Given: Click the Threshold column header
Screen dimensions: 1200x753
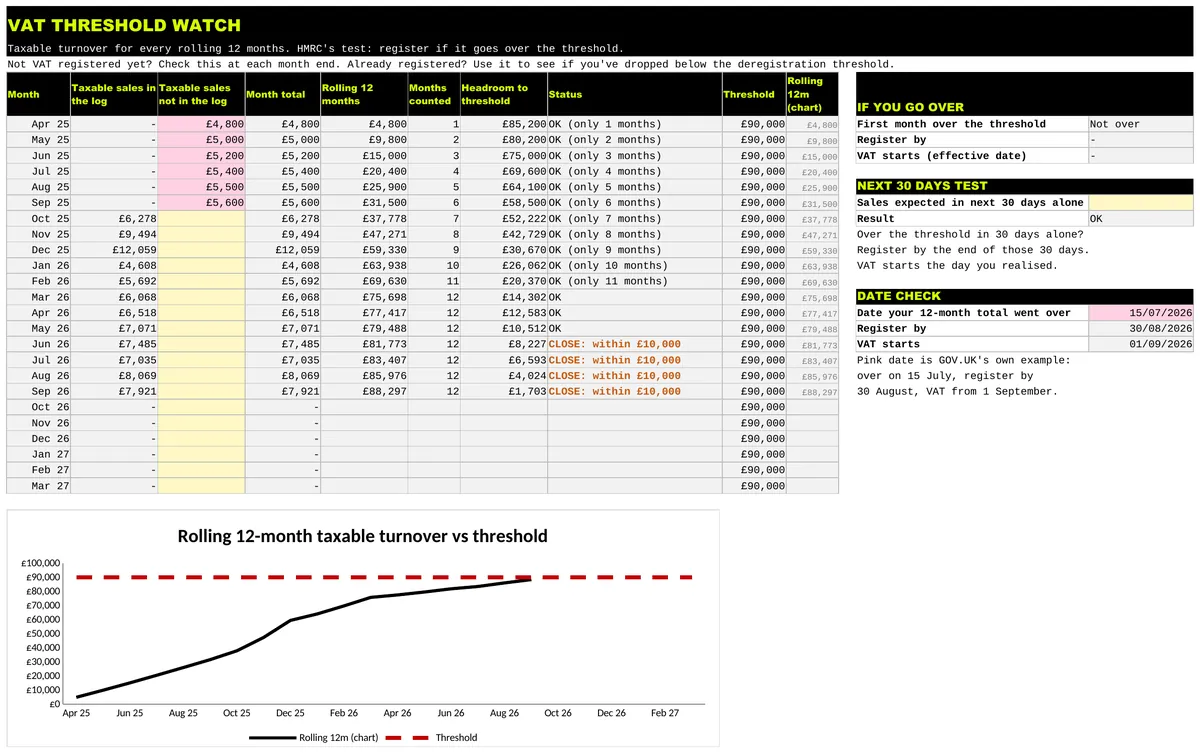Looking at the screenshot, I should [x=753, y=94].
